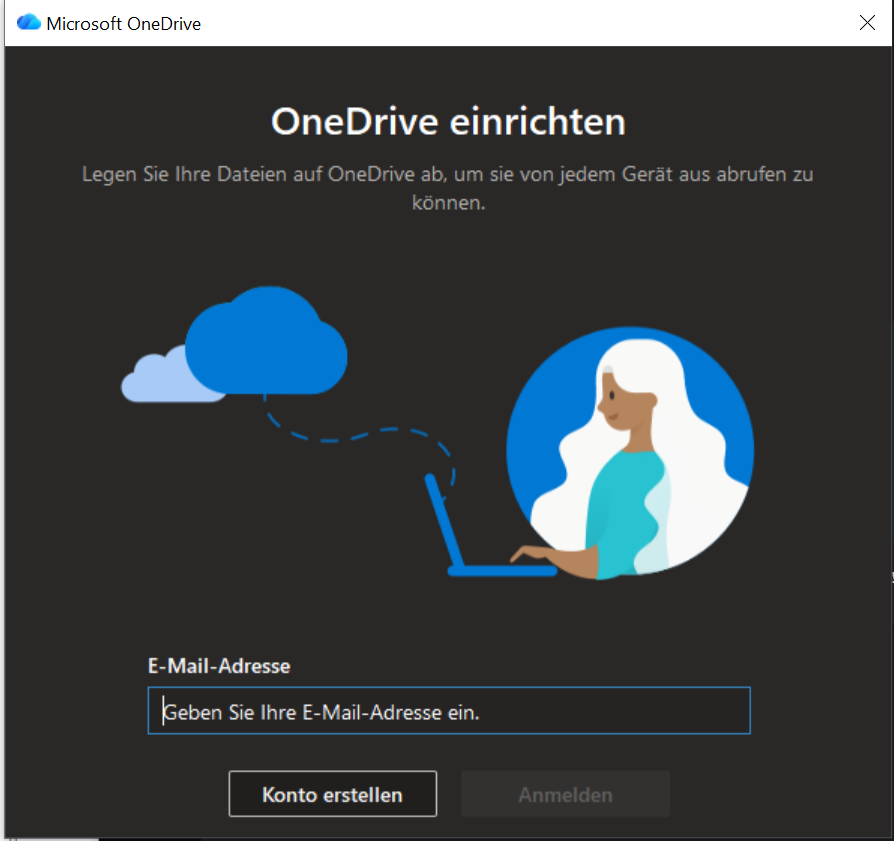Click the Anmelden button
This screenshot has height=841, width=894.
click(565, 794)
